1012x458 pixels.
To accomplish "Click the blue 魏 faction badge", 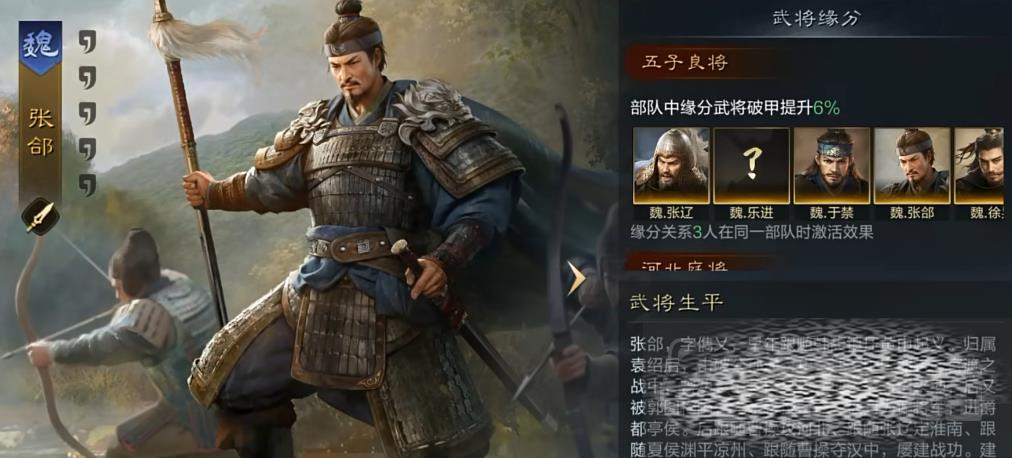I will click(40, 45).
